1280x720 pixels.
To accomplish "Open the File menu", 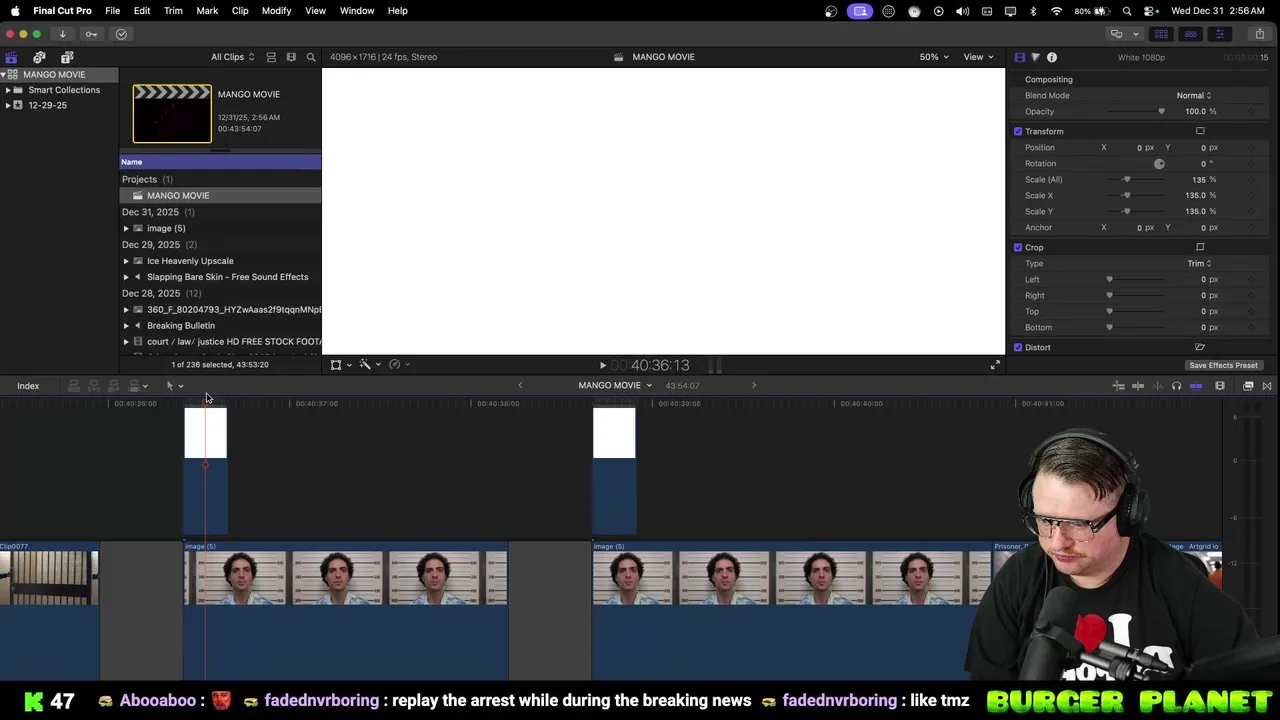I will (x=112, y=11).
